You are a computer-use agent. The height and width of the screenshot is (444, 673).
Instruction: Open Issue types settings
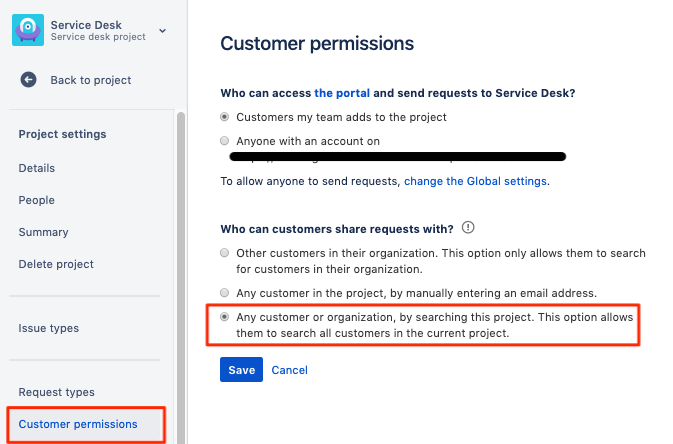pos(48,328)
